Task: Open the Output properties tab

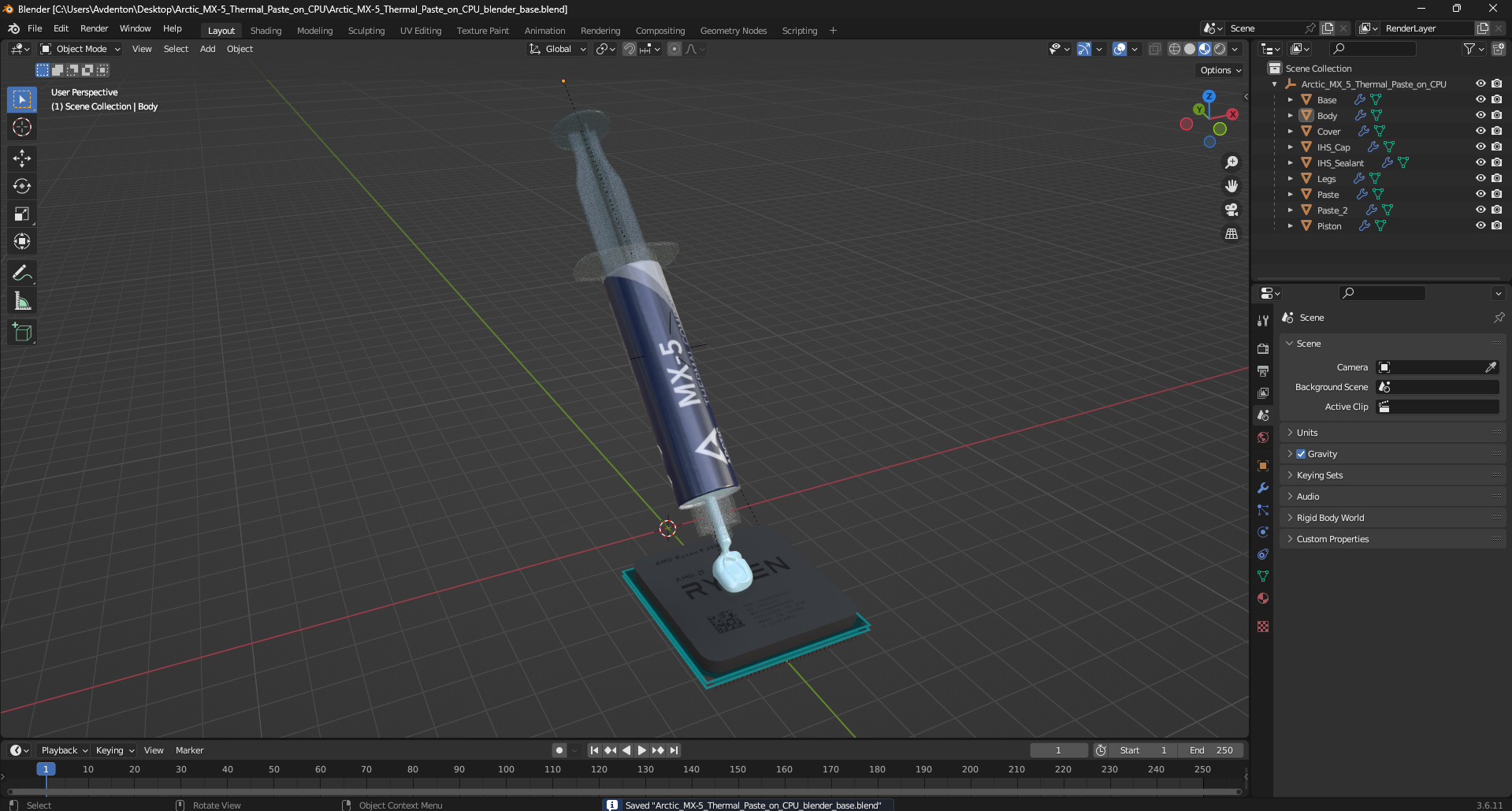Action: click(x=1263, y=370)
